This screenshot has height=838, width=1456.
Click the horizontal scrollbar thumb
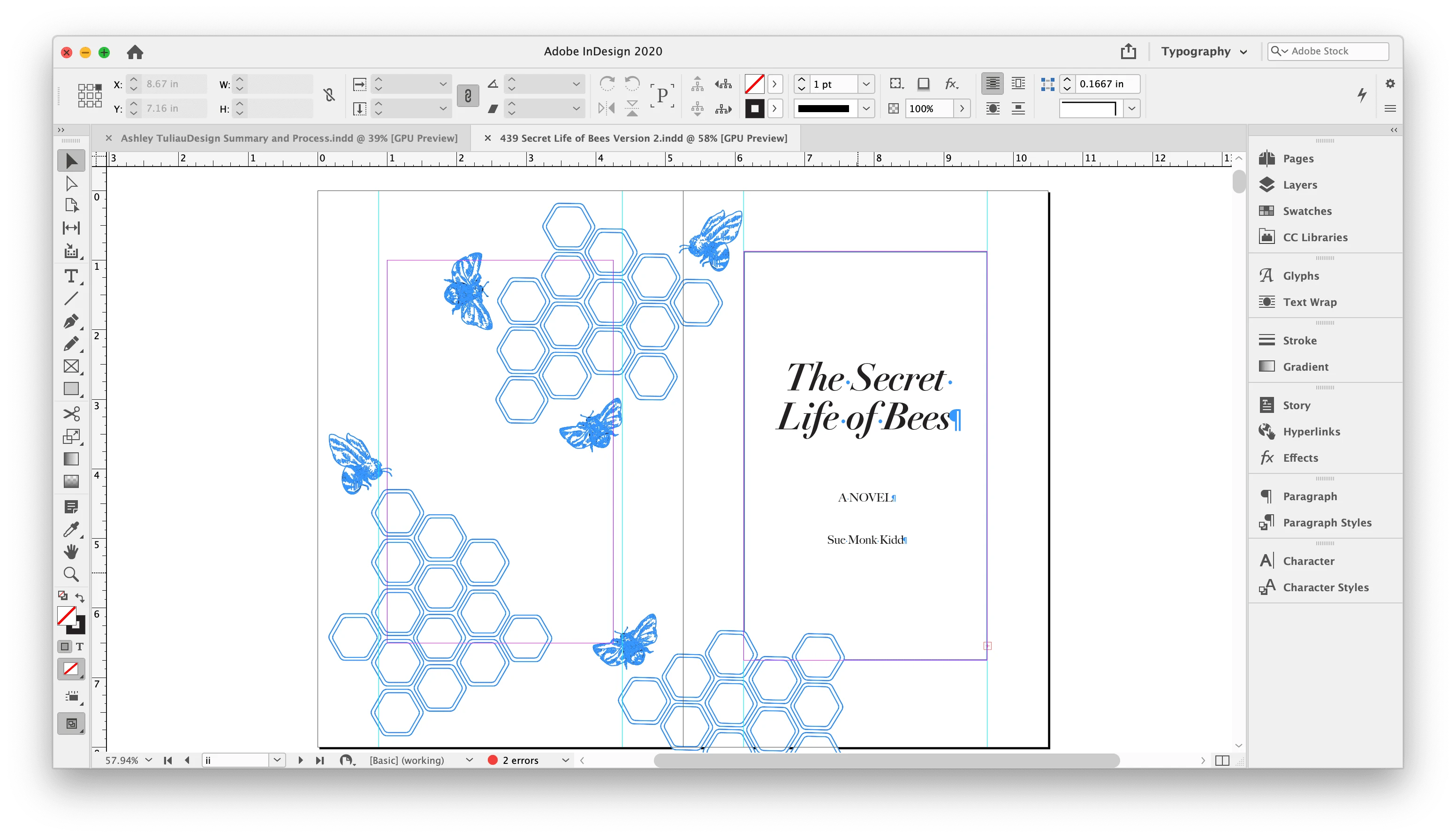click(x=887, y=760)
